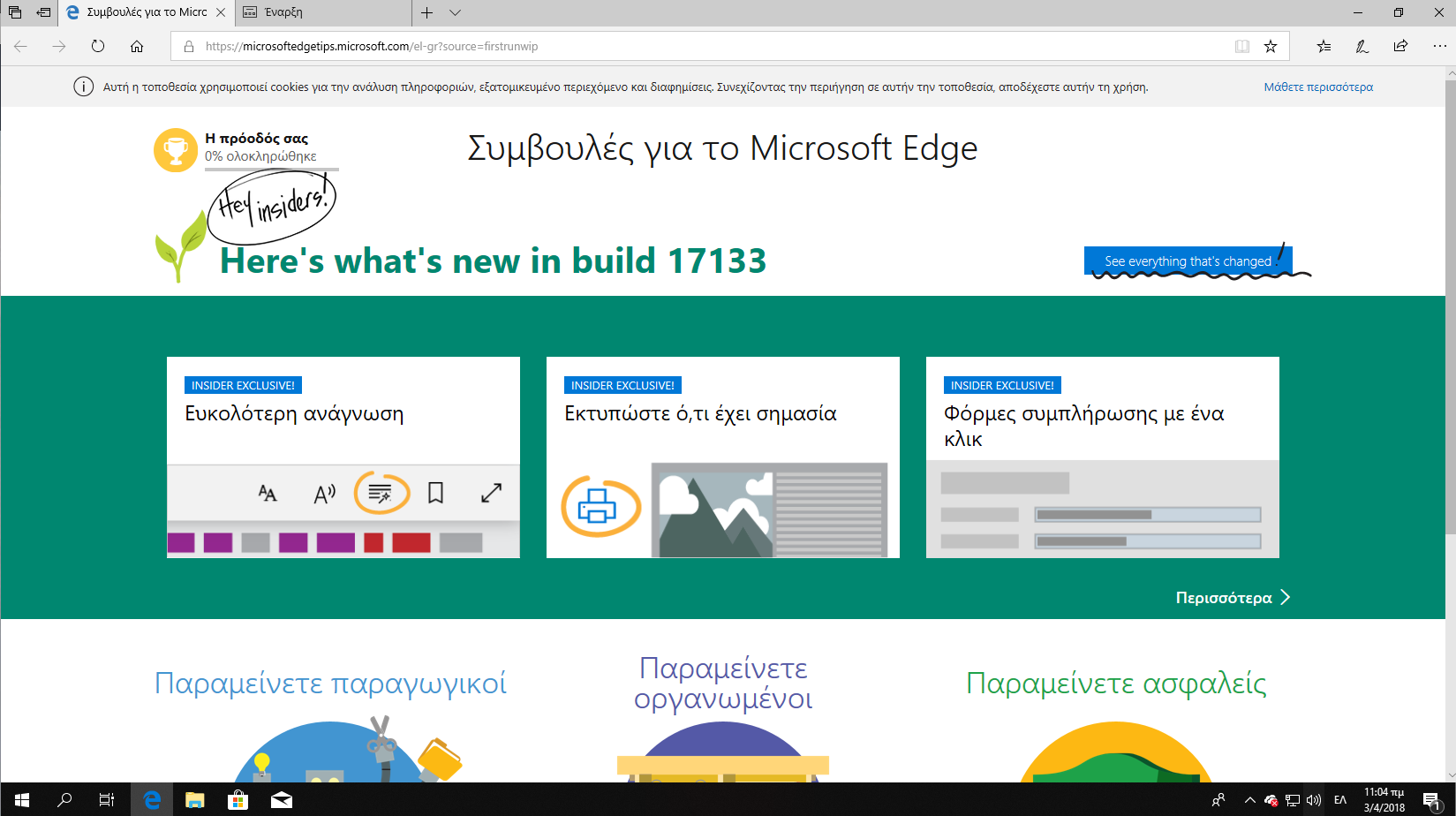Click the Περισσότερα link with chevron
Viewport: 1456px width, 816px height.
tap(1233, 598)
